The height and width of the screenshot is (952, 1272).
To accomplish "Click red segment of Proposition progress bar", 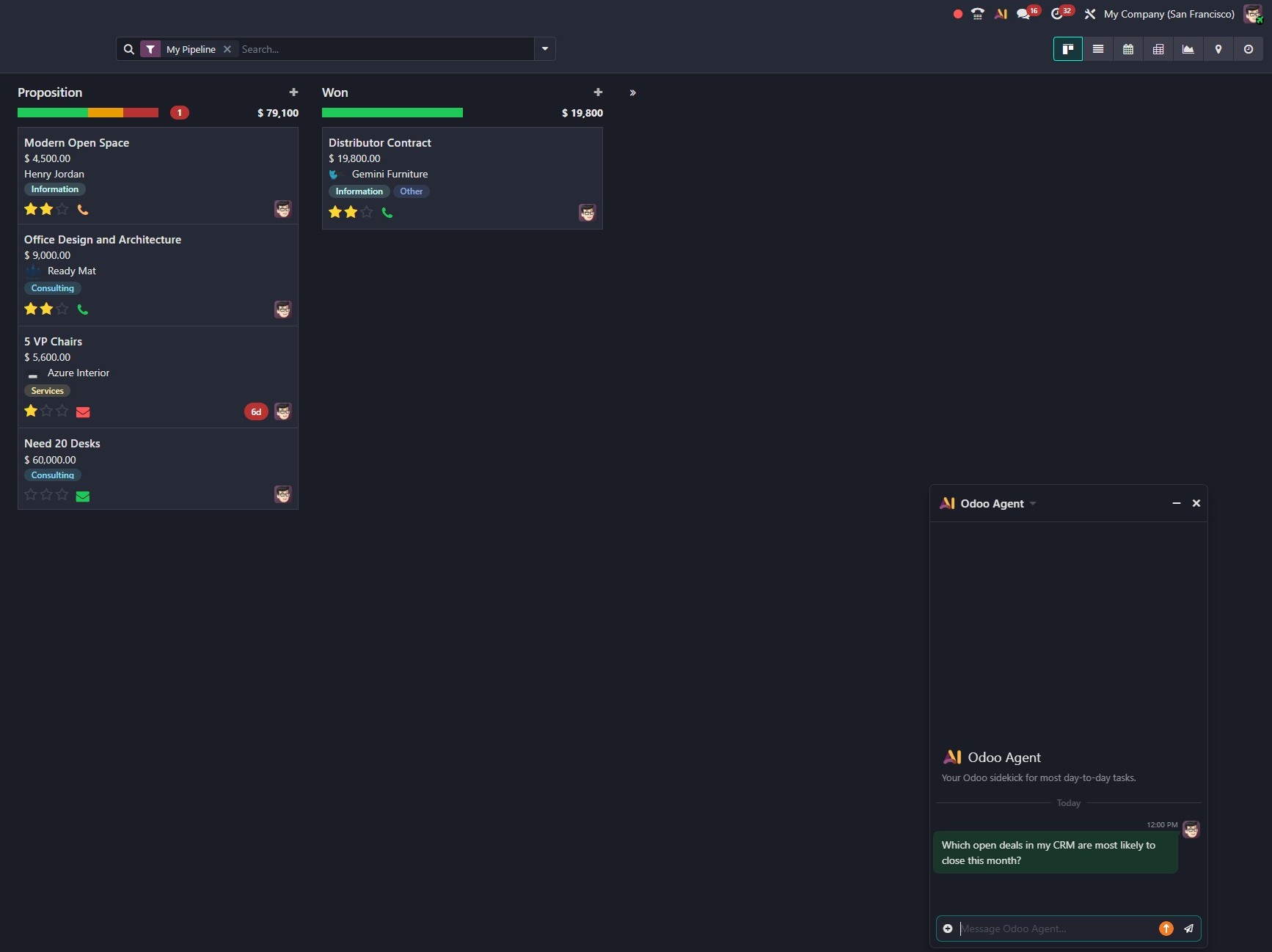I will [141, 113].
